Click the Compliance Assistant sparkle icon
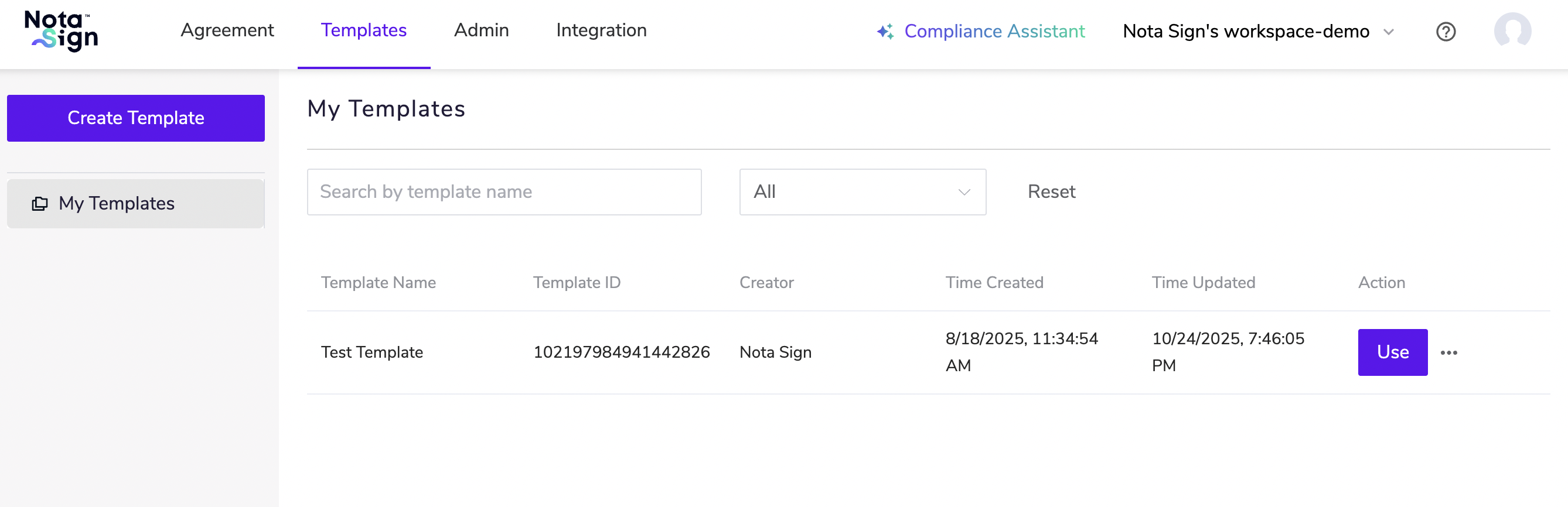This screenshot has width=1568, height=507. [x=885, y=32]
